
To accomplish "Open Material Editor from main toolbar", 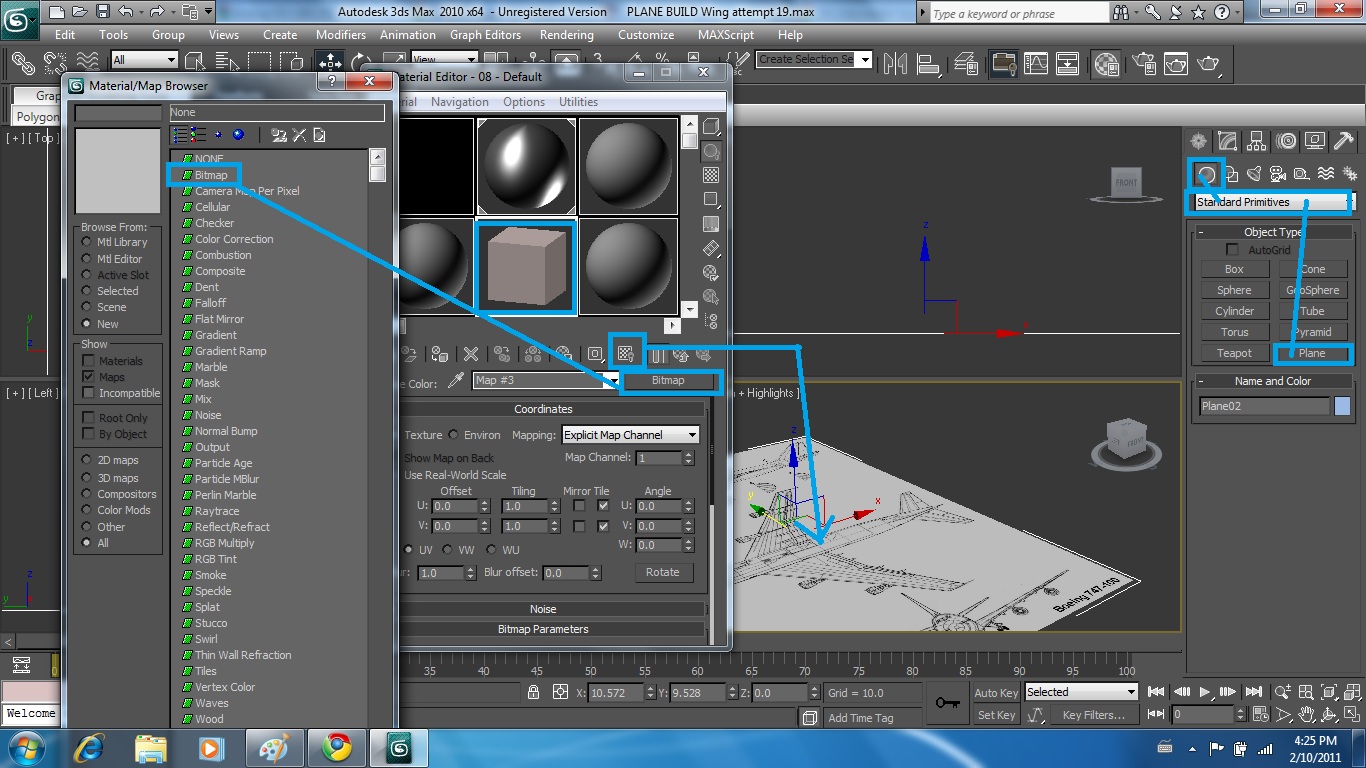I will (1106, 62).
